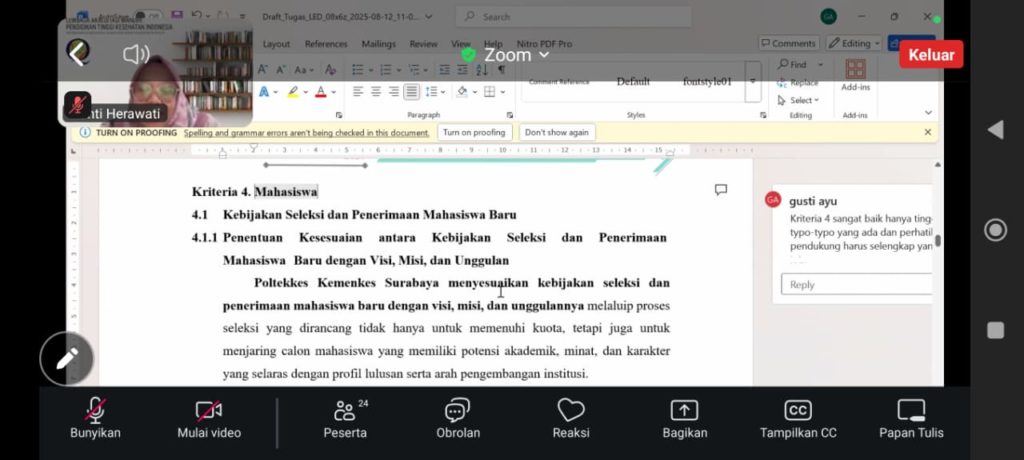
Task: Toggle Tampilkan CC captions
Action: 798,419
